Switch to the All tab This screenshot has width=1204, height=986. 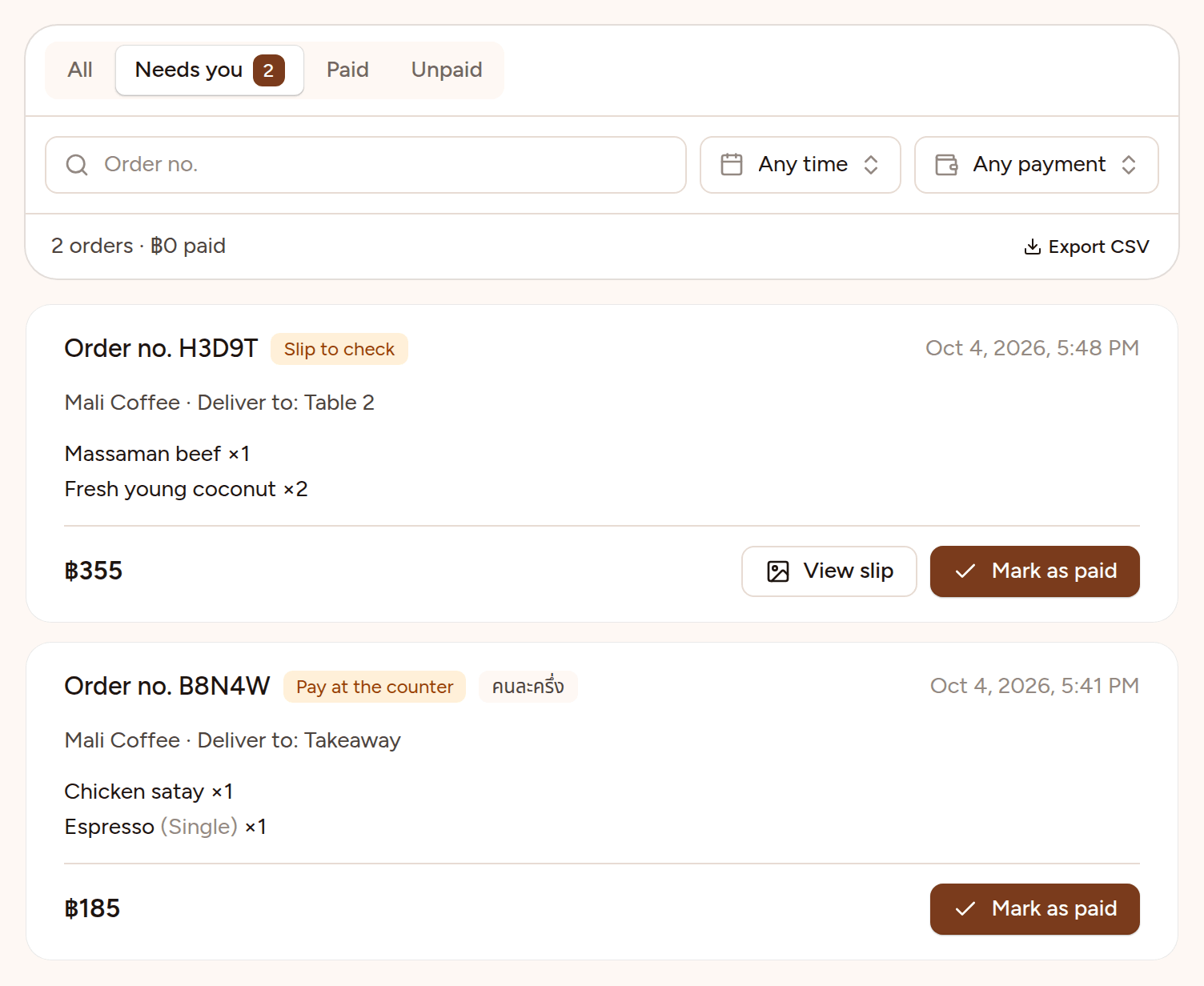click(x=80, y=70)
